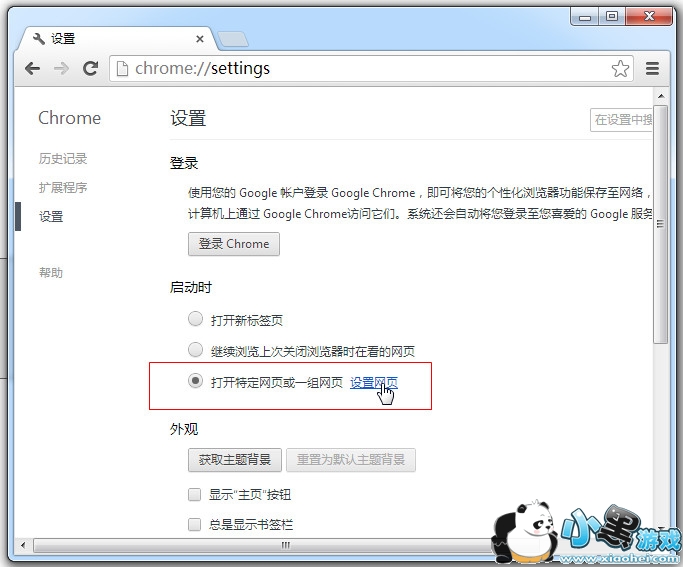The image size is (683, 567).
Task: Click the vertical scrollbar thumb
Action: [x=661, y=224]
